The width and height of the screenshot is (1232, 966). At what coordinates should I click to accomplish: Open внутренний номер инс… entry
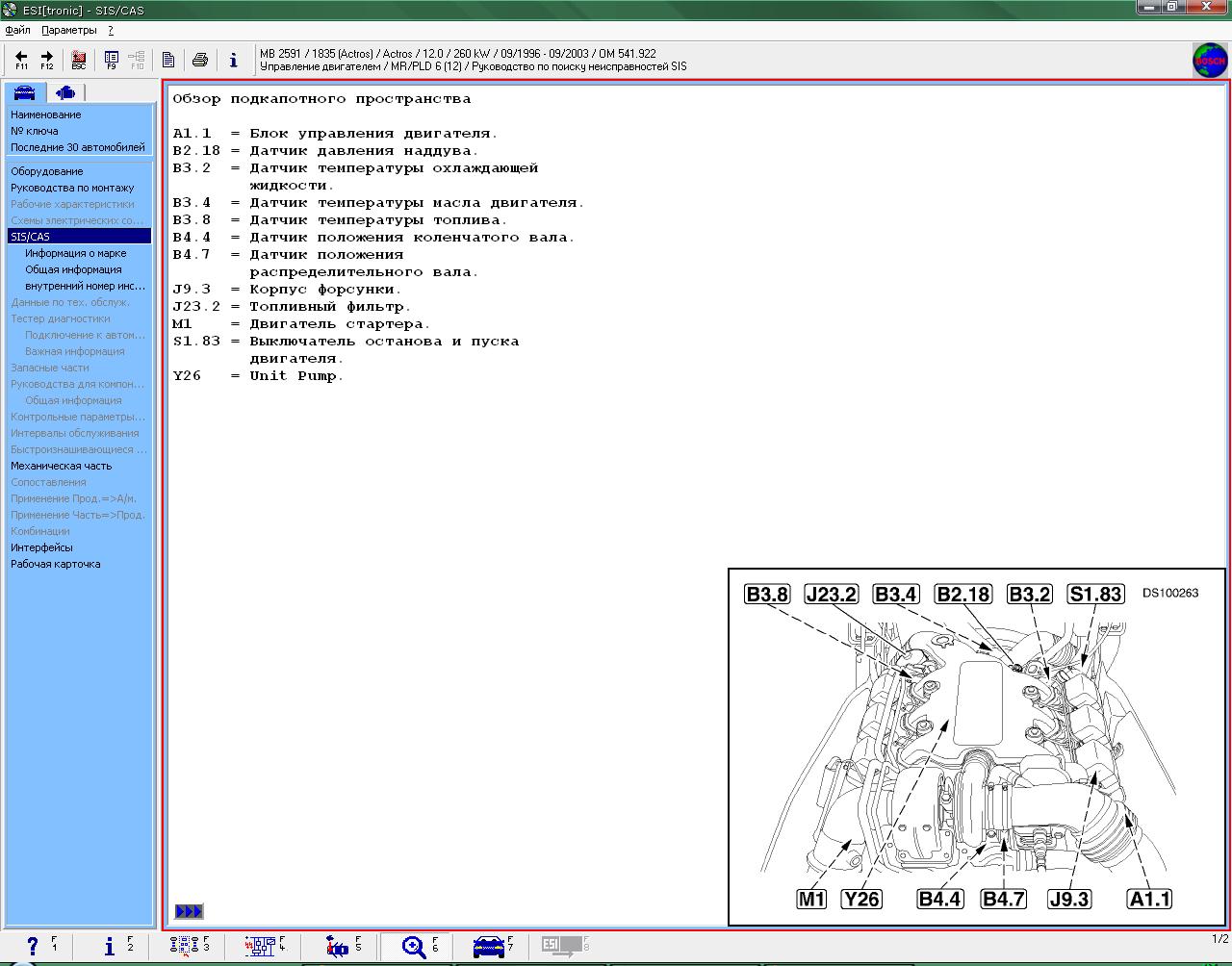[x=86, y=286]
